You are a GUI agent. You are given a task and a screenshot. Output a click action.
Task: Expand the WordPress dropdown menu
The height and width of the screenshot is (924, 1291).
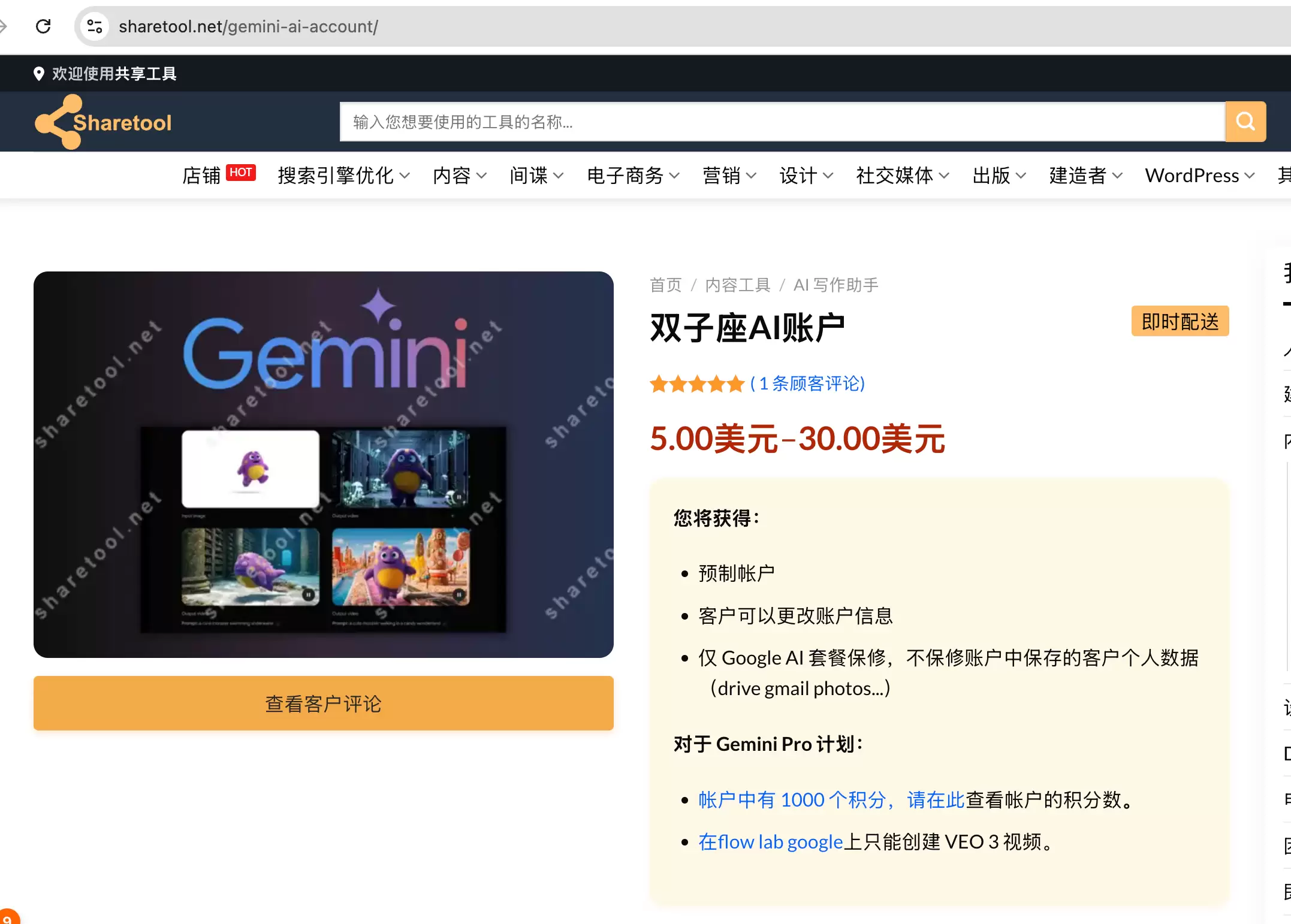point(1199,176)
